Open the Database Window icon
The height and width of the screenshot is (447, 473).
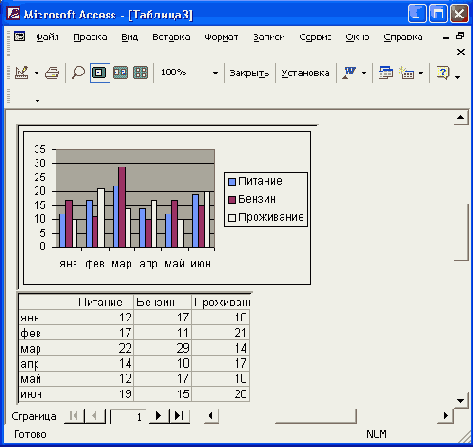click(385, 72)
